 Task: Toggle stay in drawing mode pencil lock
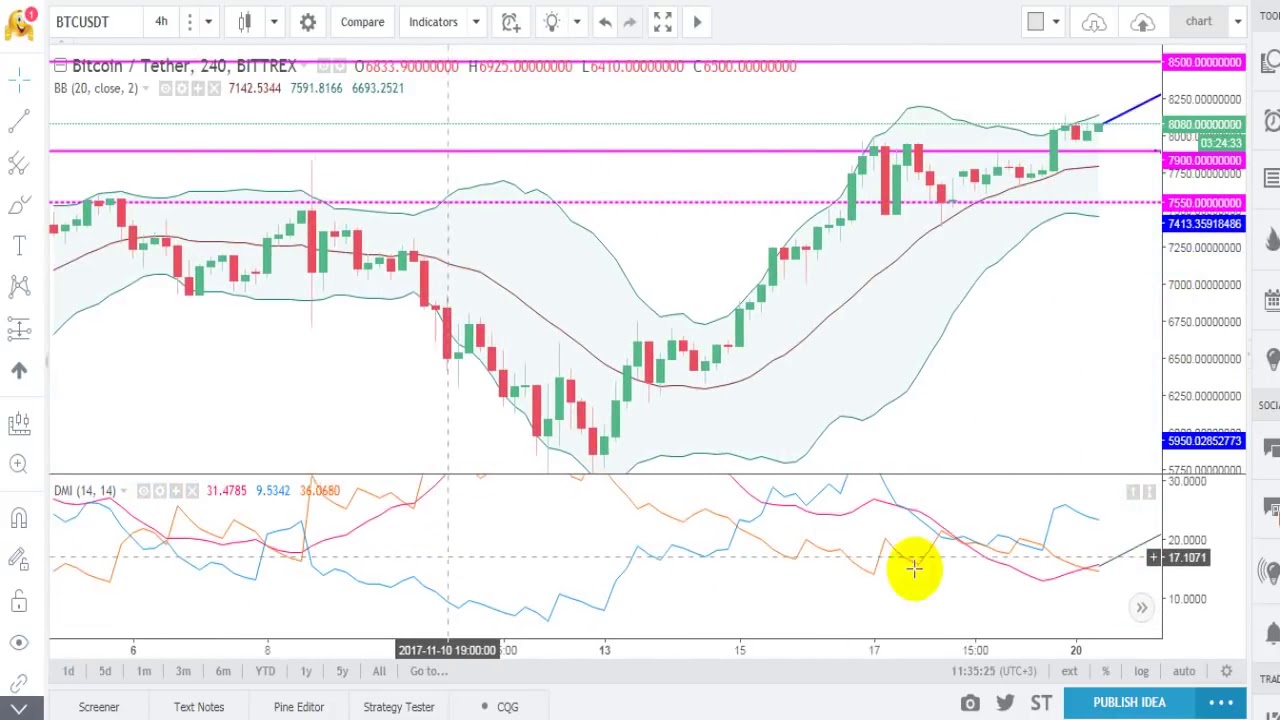pos(19,560)
